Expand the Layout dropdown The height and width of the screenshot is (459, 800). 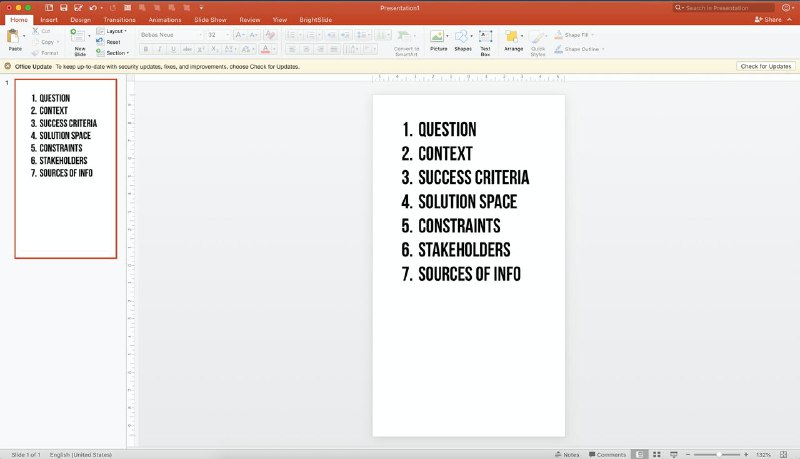[112, 31]
